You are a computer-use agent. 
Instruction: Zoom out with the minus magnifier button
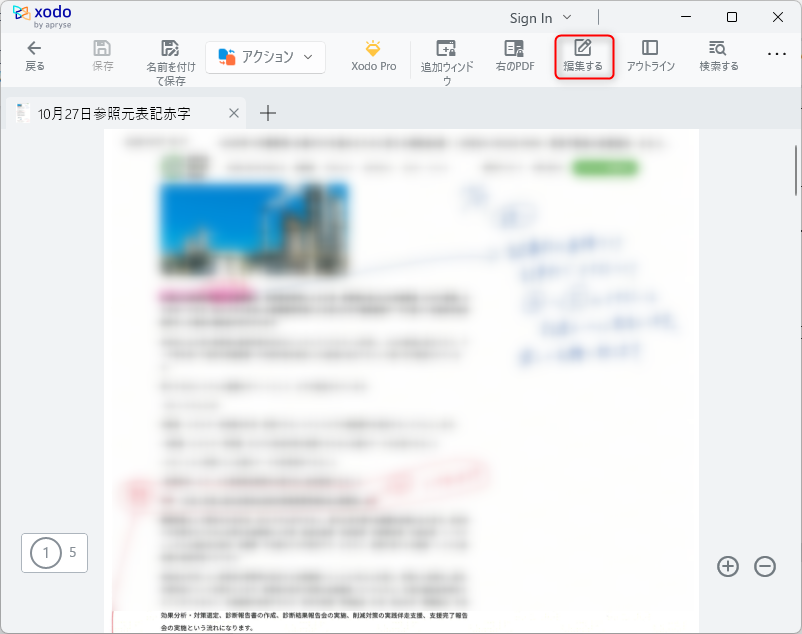click(765, 566)
